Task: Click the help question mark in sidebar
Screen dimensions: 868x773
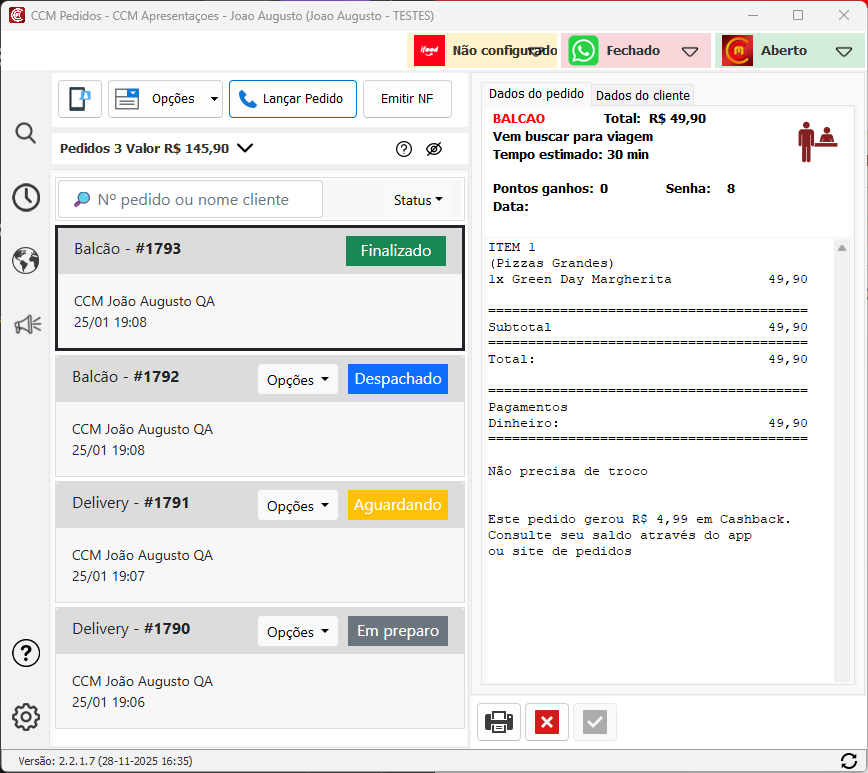Action: [x=26, y=653]
